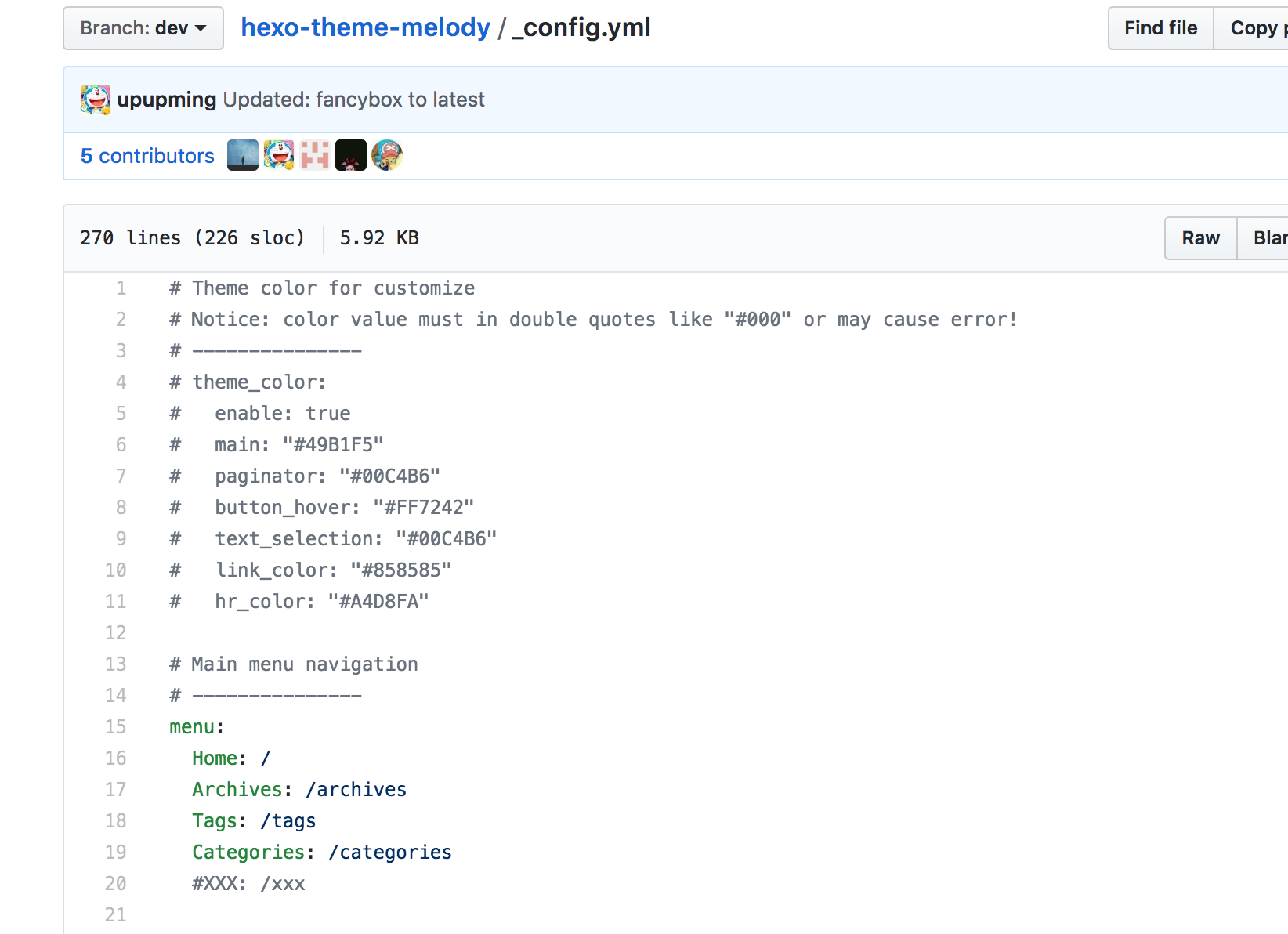Image resolution: width=1288 pixels, height=934 pixels.
Task: Click the '# button_hover: "#FF7242"' line
Action: tap(322, 508)
